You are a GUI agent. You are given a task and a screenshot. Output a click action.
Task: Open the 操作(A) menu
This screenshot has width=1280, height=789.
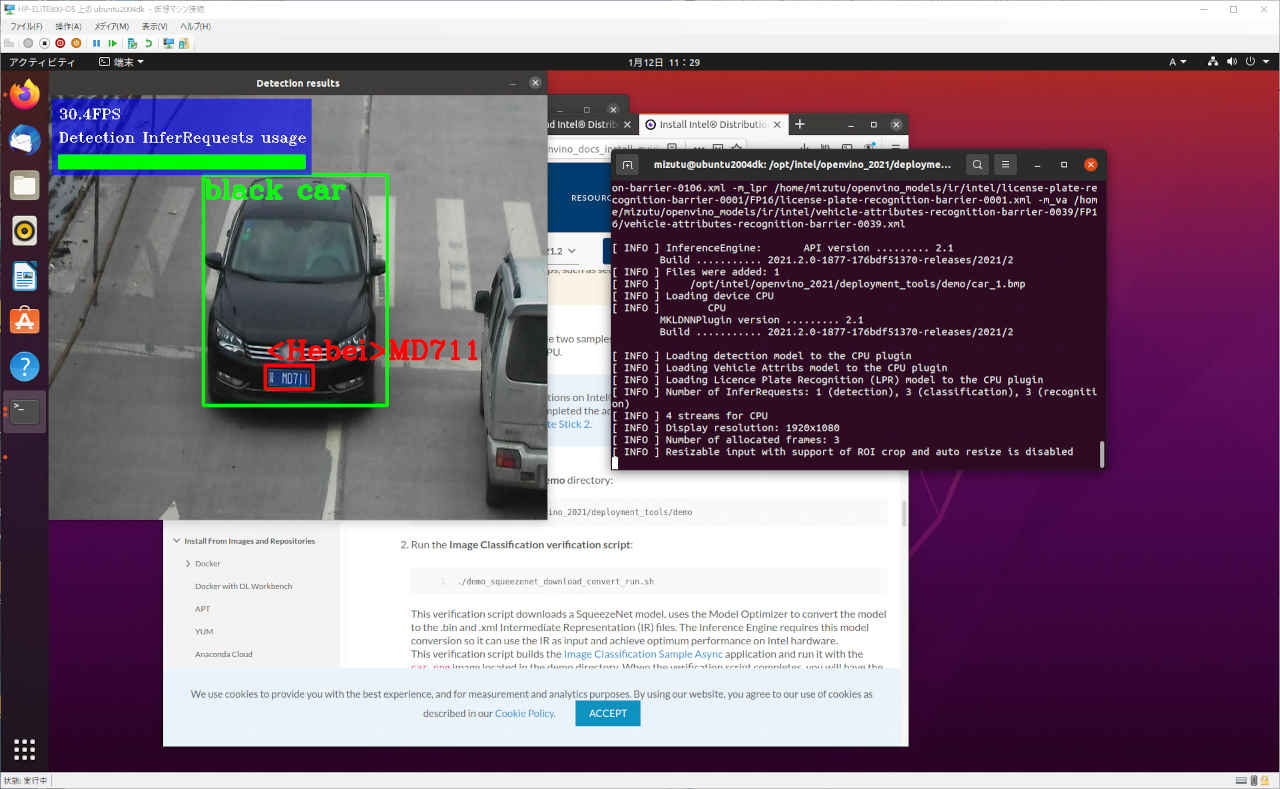point(69,26)
